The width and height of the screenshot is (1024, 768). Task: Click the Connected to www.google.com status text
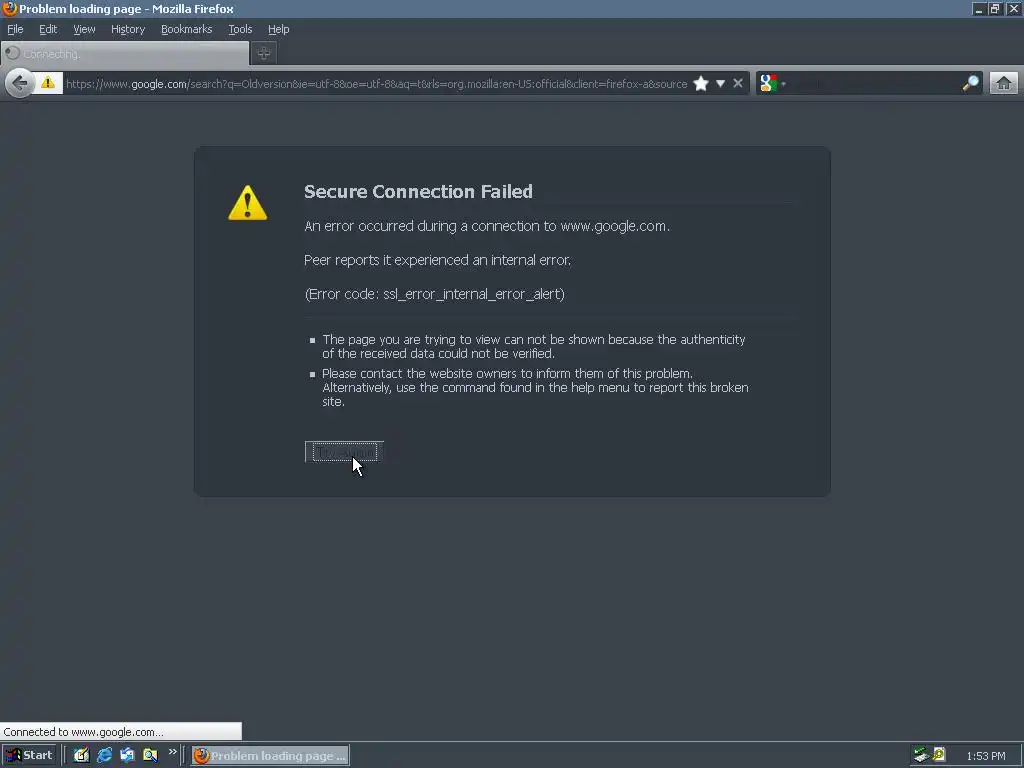(x=84, y=732)
